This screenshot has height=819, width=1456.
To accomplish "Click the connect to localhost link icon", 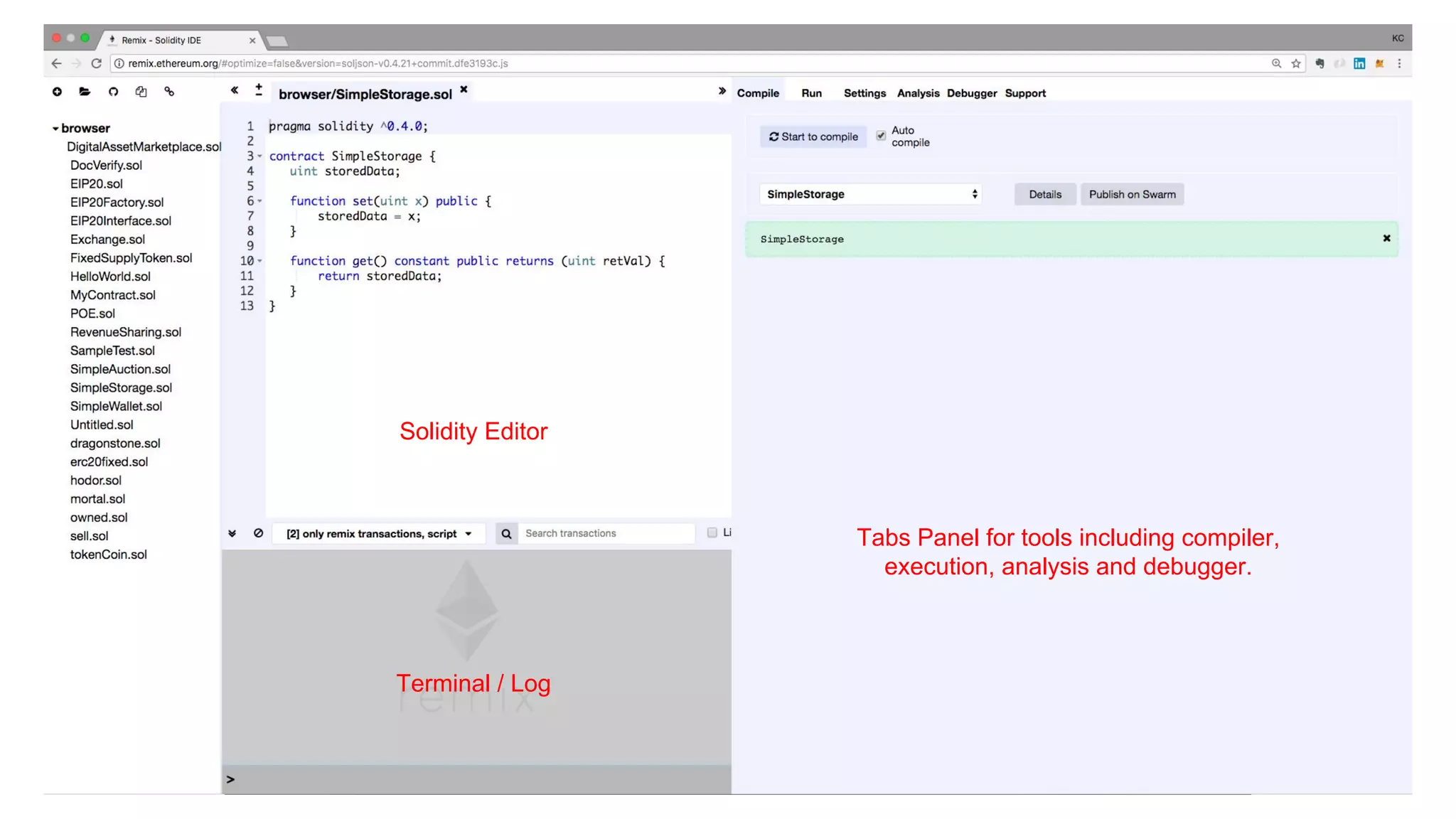I will click(169, 92).
